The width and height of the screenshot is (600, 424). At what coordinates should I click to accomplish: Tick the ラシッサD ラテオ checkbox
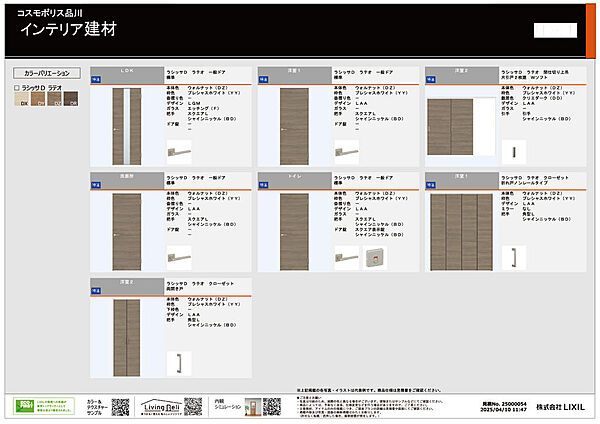(16, 88)
